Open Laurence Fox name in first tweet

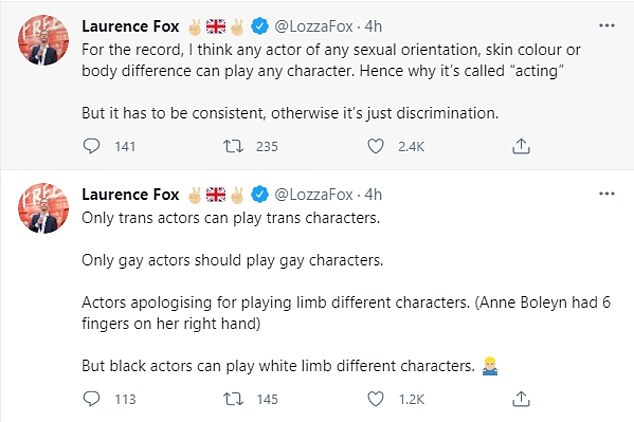click(130, 24)
